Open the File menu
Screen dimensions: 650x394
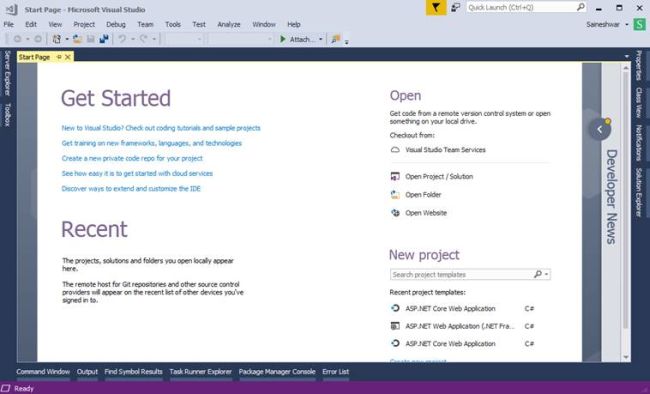pyautogui.click(x=9, y=24)
